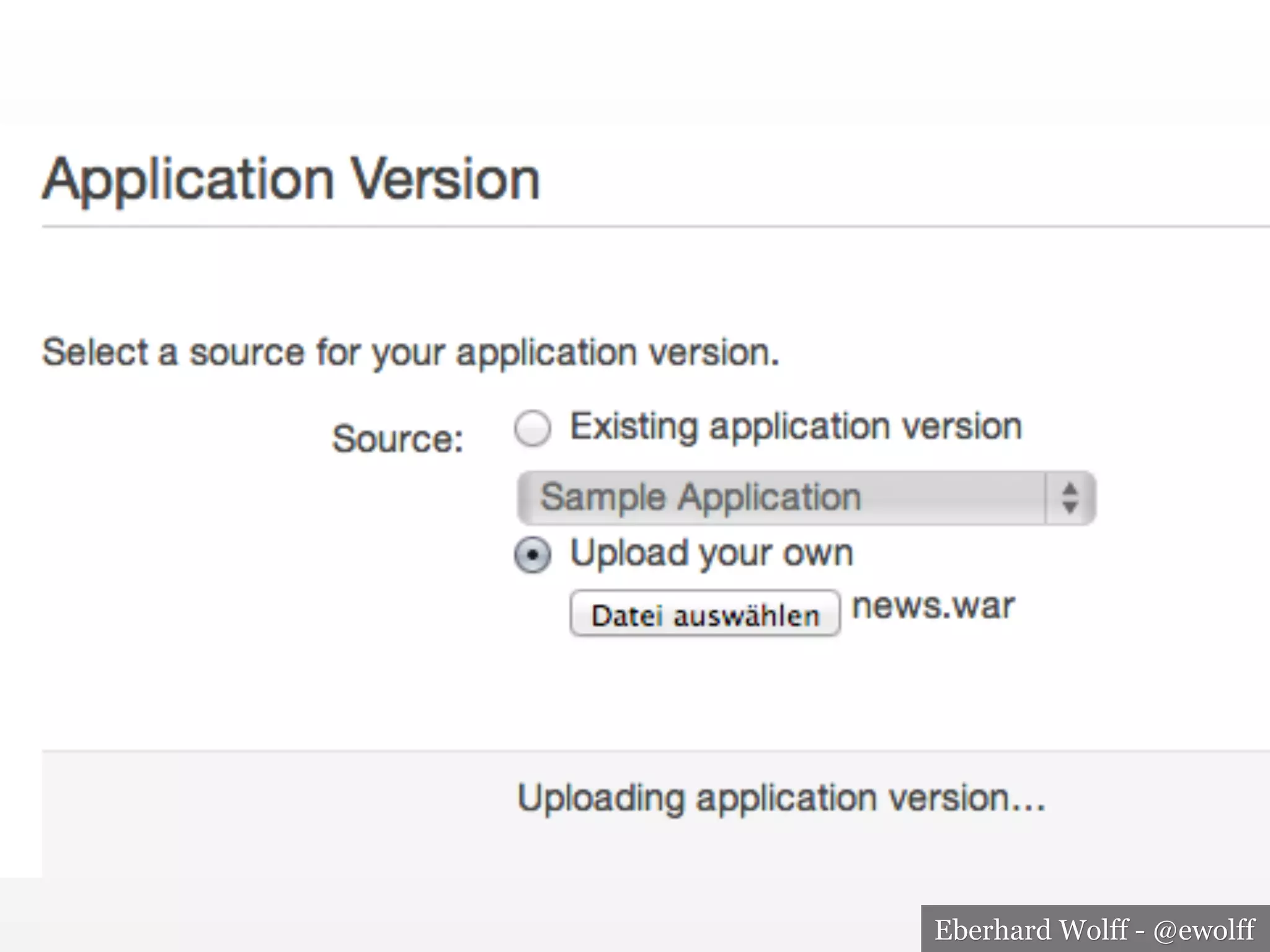Click the news.war file name
Image resolution: width=1270 pixels, height=952 pixels.
[x=933, y=606]
